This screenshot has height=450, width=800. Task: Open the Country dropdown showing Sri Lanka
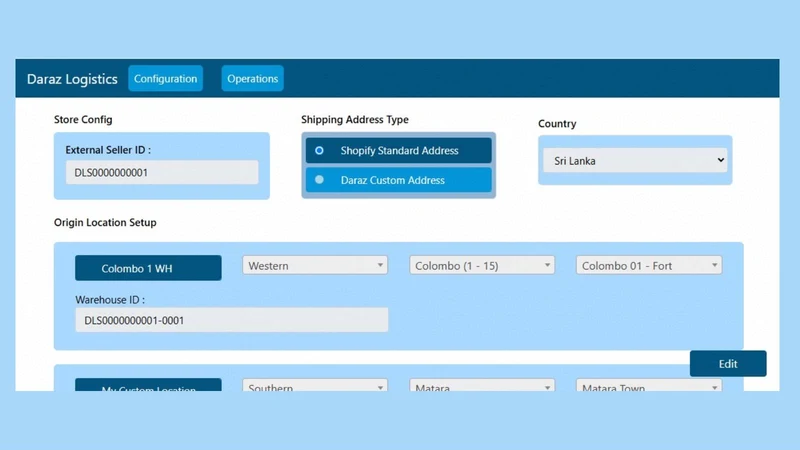(635, 161)
